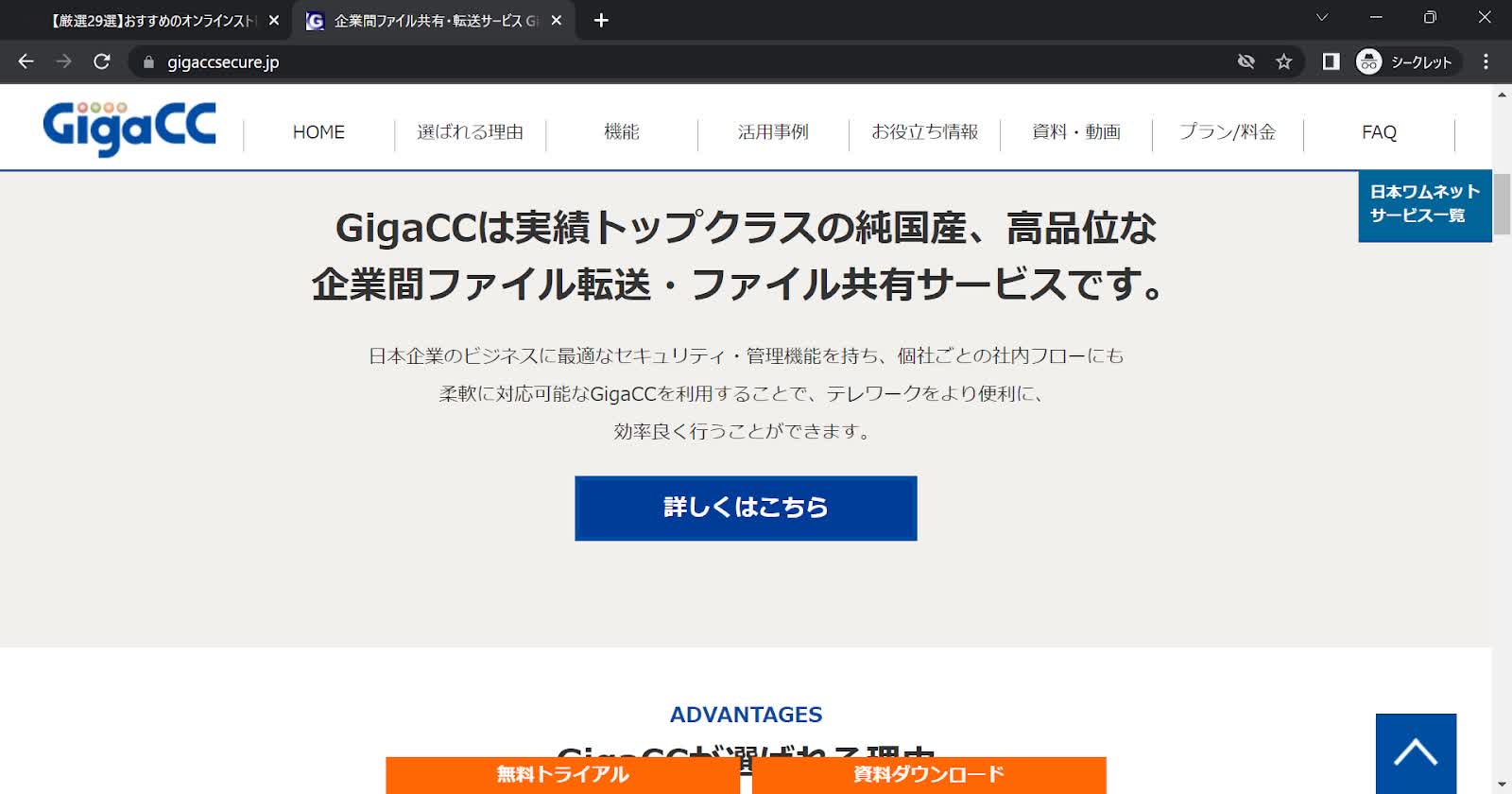Click the scrollbar up arrow
The height and width of the screenshot is (794, 1512).
coord(1502,95)
